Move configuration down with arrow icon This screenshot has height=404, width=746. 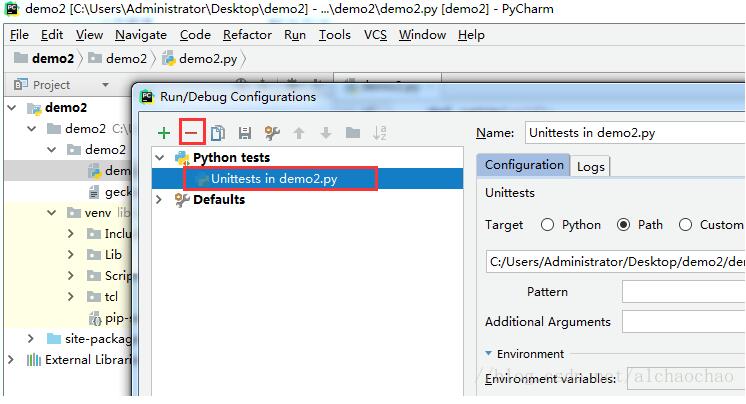pyautogui.click(x=326, y=133)
